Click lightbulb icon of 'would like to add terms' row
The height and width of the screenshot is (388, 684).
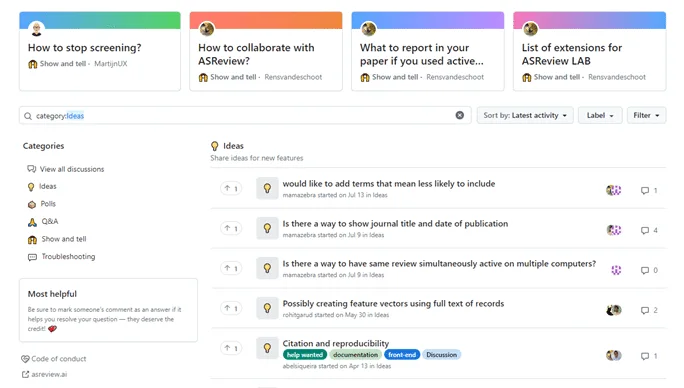pos(267,188)
